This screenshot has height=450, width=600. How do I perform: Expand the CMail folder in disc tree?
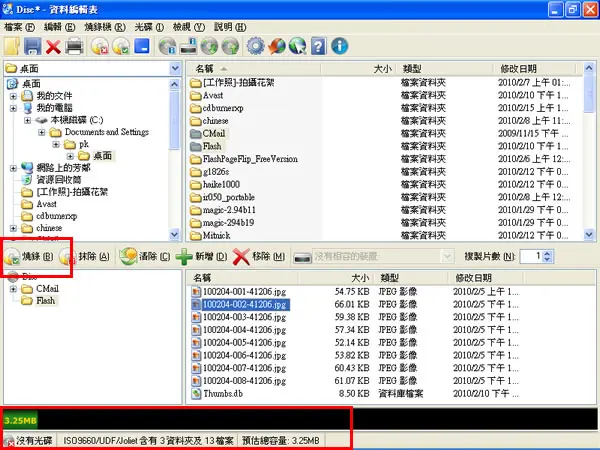point(13,289)
